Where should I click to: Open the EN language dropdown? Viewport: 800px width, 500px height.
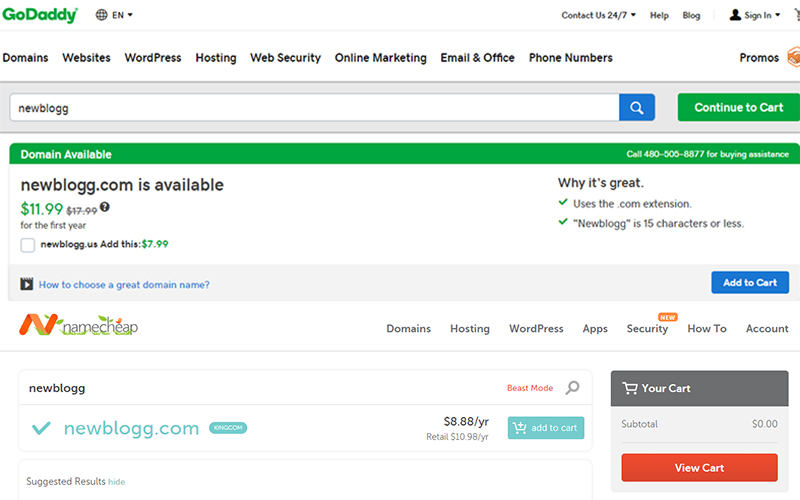(x=122, y=15)
